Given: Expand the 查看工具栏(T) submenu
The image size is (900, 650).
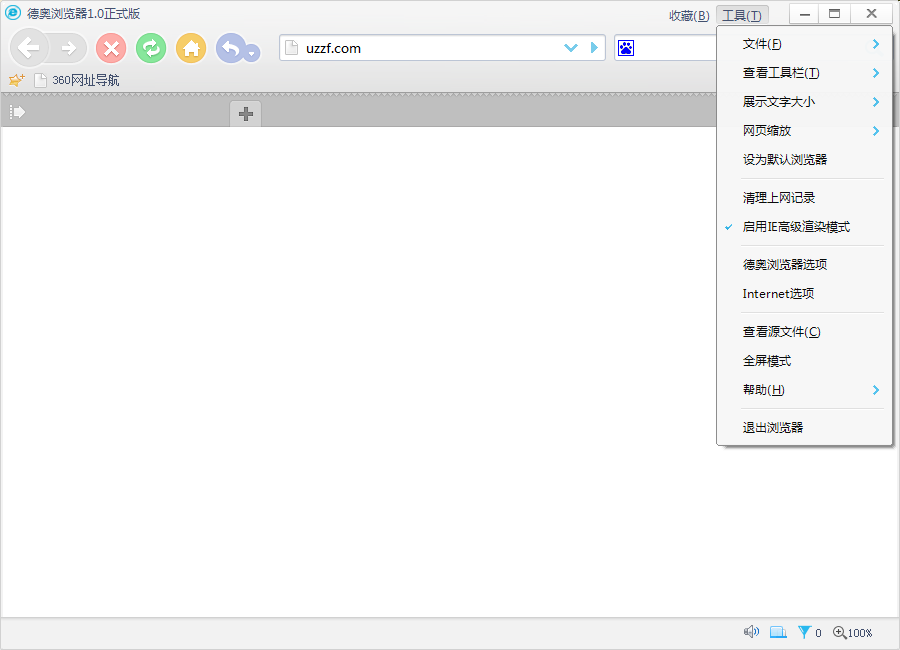Looking at the screenshot, I should (804, 73).
